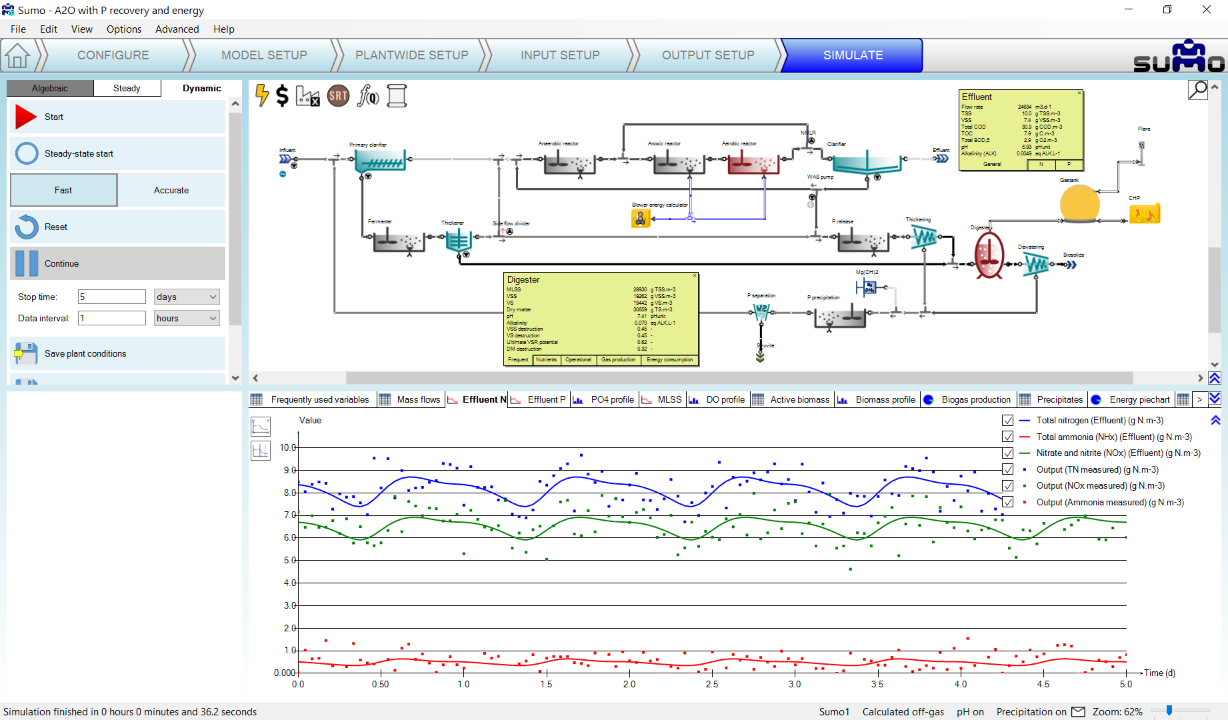Switch chart to line view icon
This screenshot has height=720, width=1228.
[260, 426]
